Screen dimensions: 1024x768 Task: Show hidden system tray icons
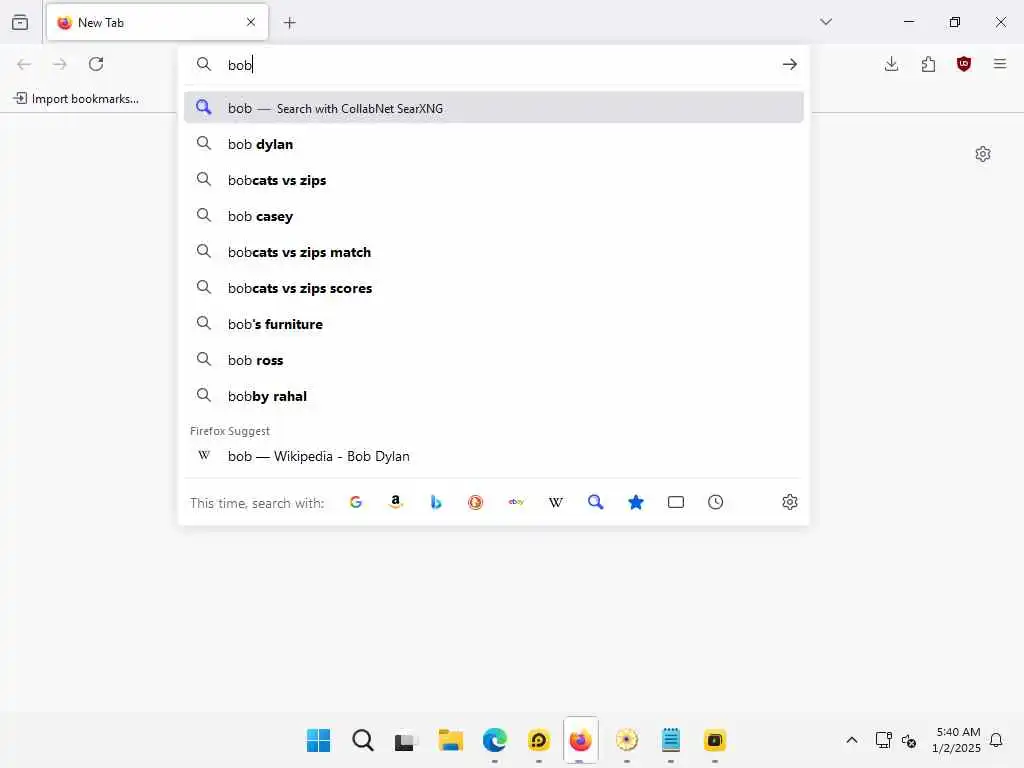[x=852, y=740]
